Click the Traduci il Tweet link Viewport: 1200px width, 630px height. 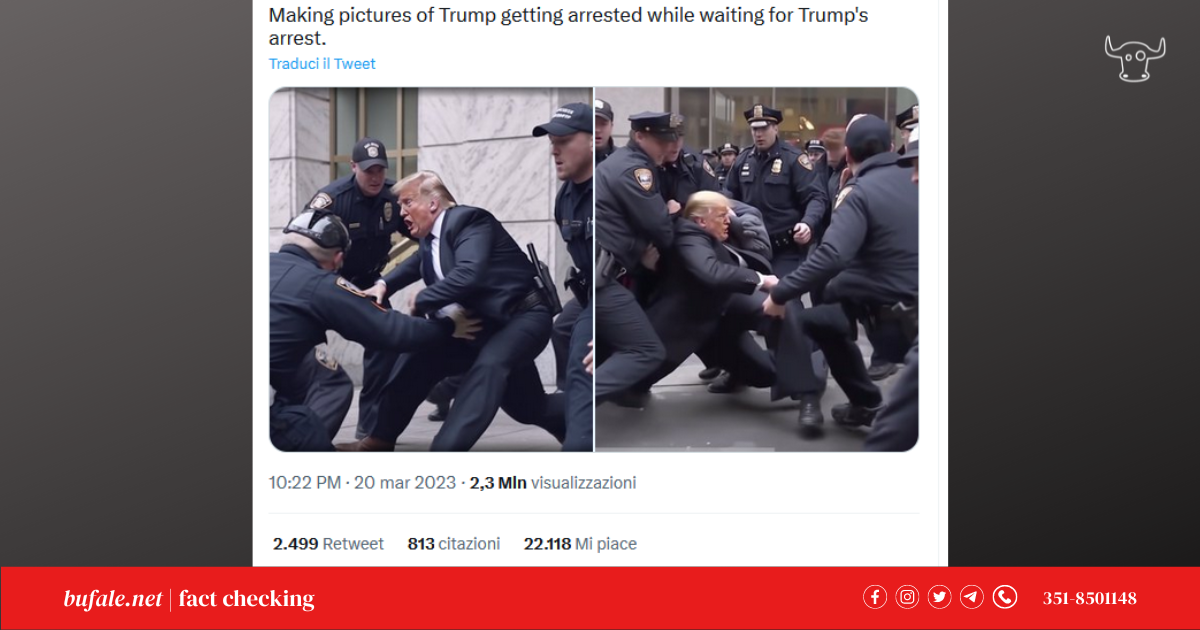(x=322, y=63)
